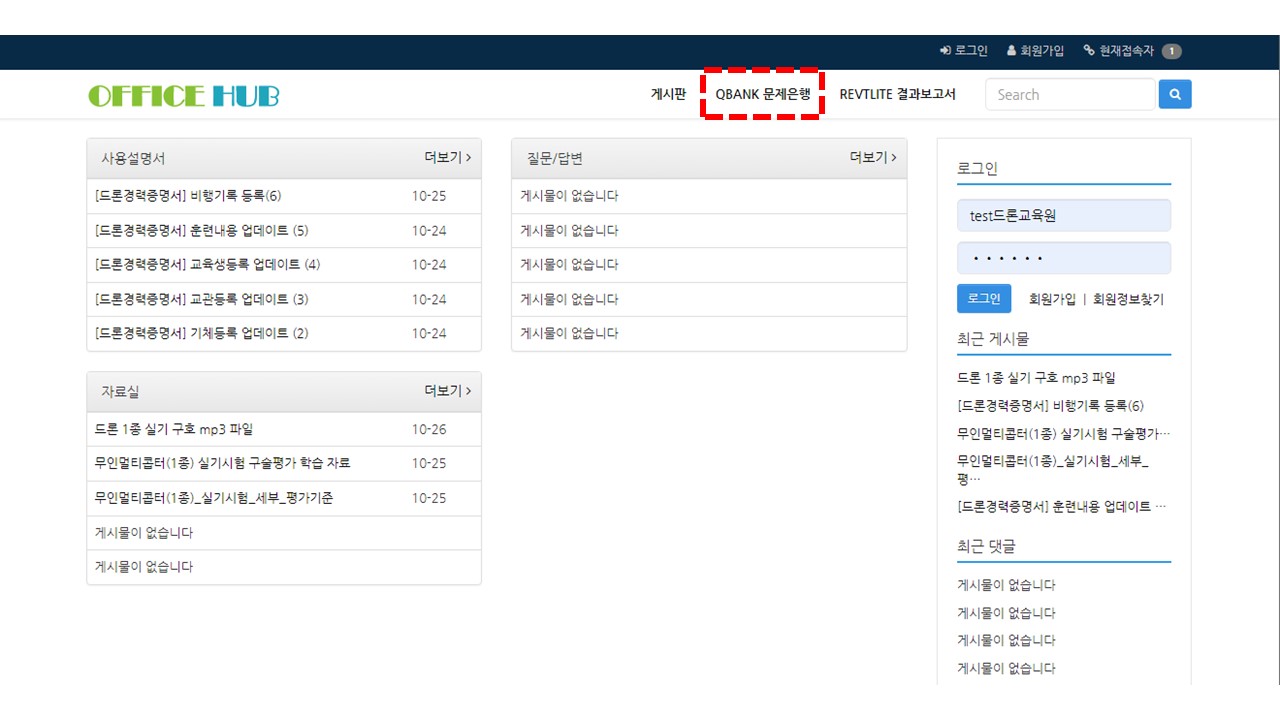Open the 게시판 menu
Image resolution: width=1280 pixels, height=720 pixels.
point(668,95)
